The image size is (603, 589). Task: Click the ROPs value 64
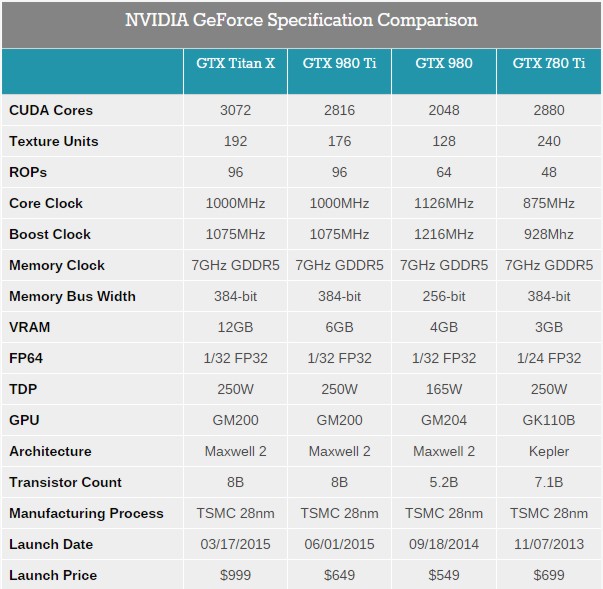click(444, 172)
